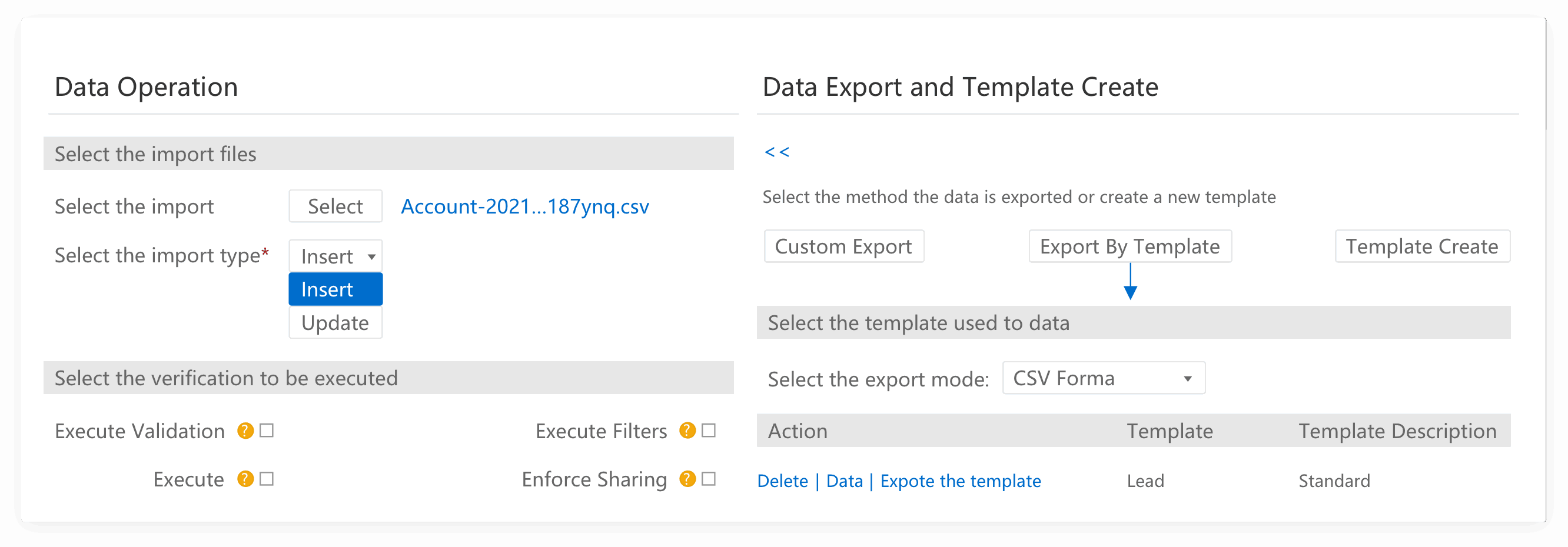Click the Template Create button
Screen dimensions: 1568x547
1422,246
